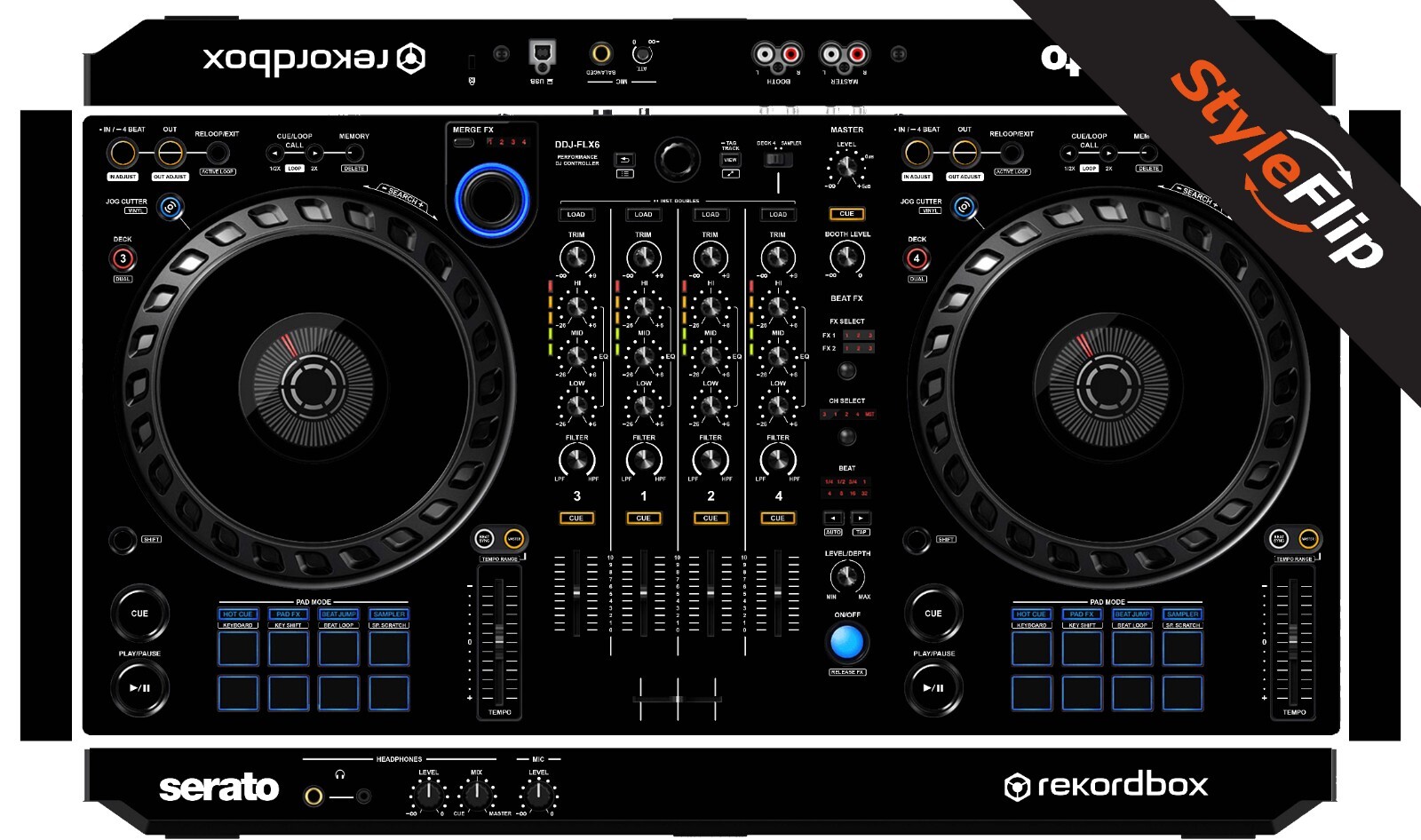Click channel 2 MID EQ knob
The width and height of the screenshot is (1421, 840).
pyautogui.click(x=710, y=357)
